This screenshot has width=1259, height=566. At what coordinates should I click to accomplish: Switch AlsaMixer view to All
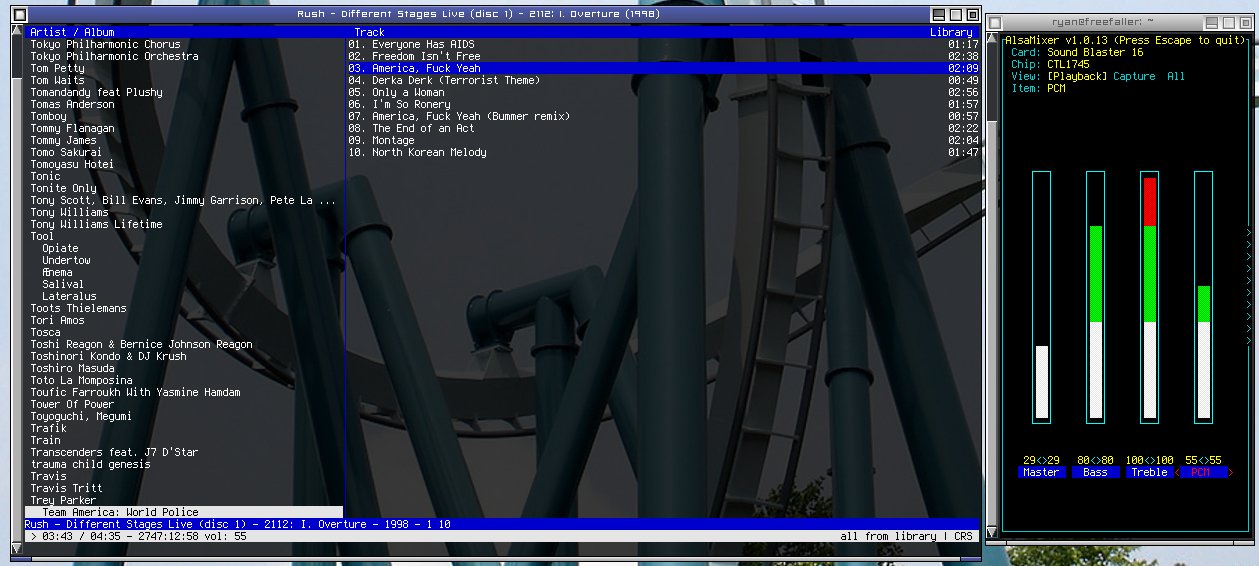tap(1176, 76)
